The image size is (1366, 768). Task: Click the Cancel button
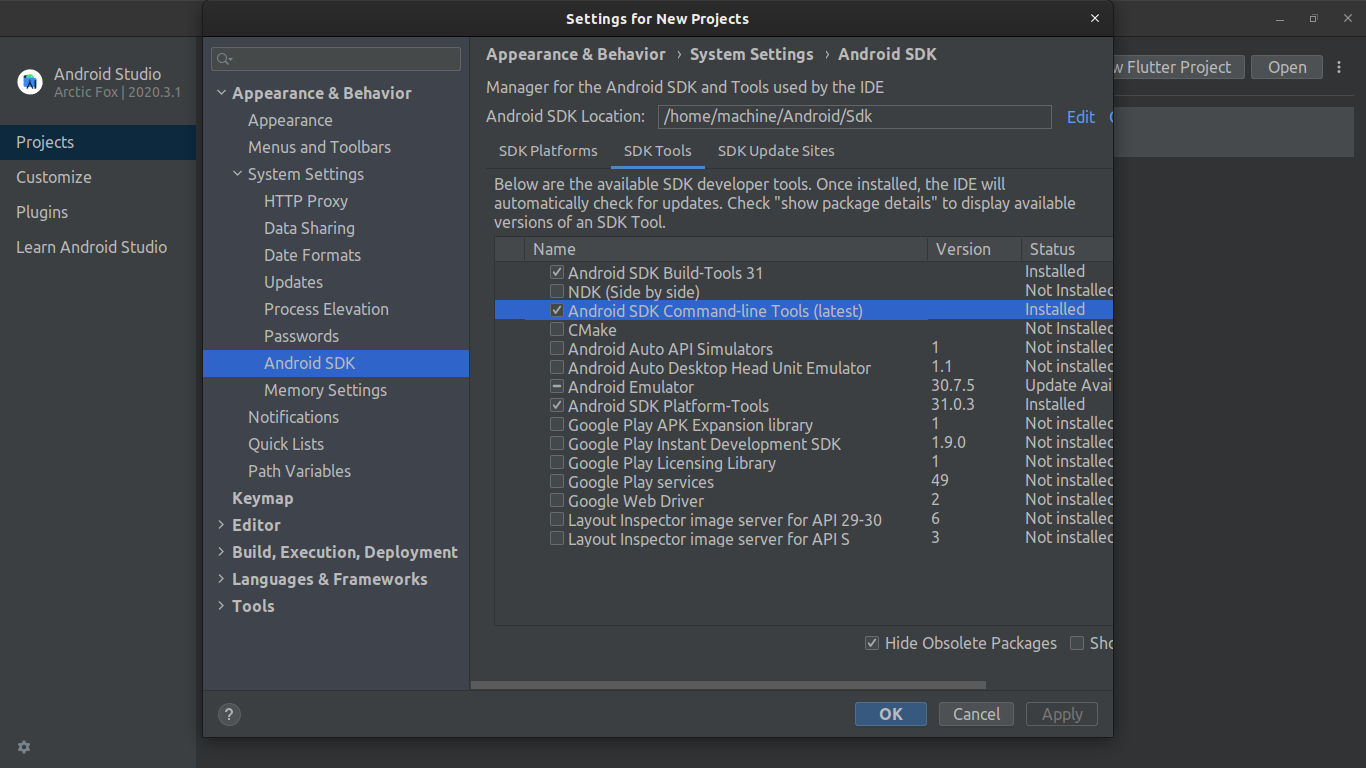pos(976,714)
